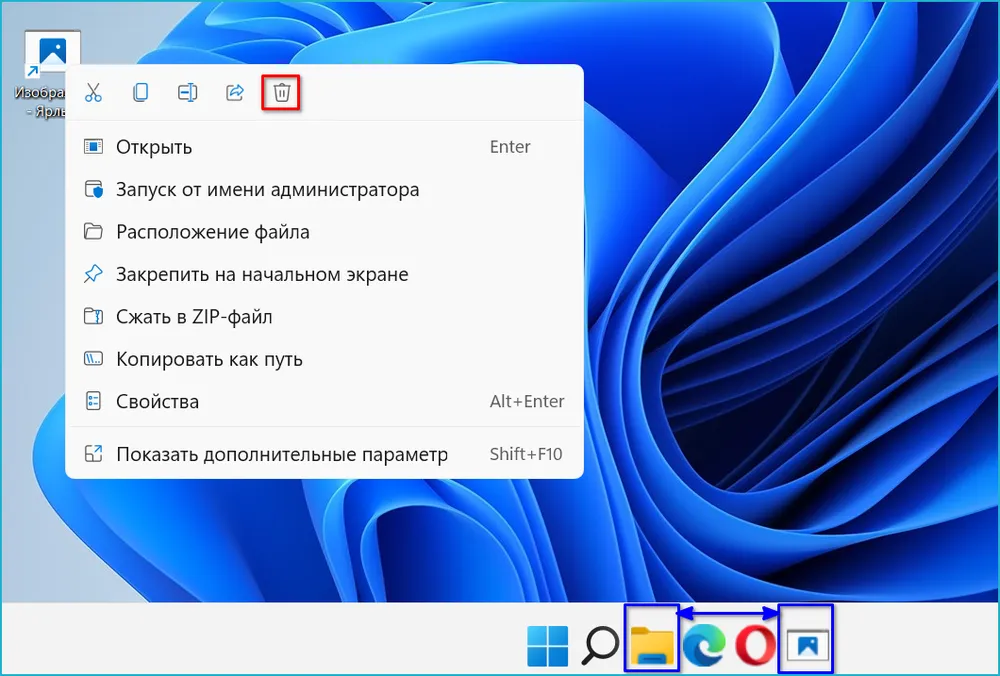Open 'Свойства' from the context menu
Viewport: 1000px width, 676px height.
click(x=157, y=402)
